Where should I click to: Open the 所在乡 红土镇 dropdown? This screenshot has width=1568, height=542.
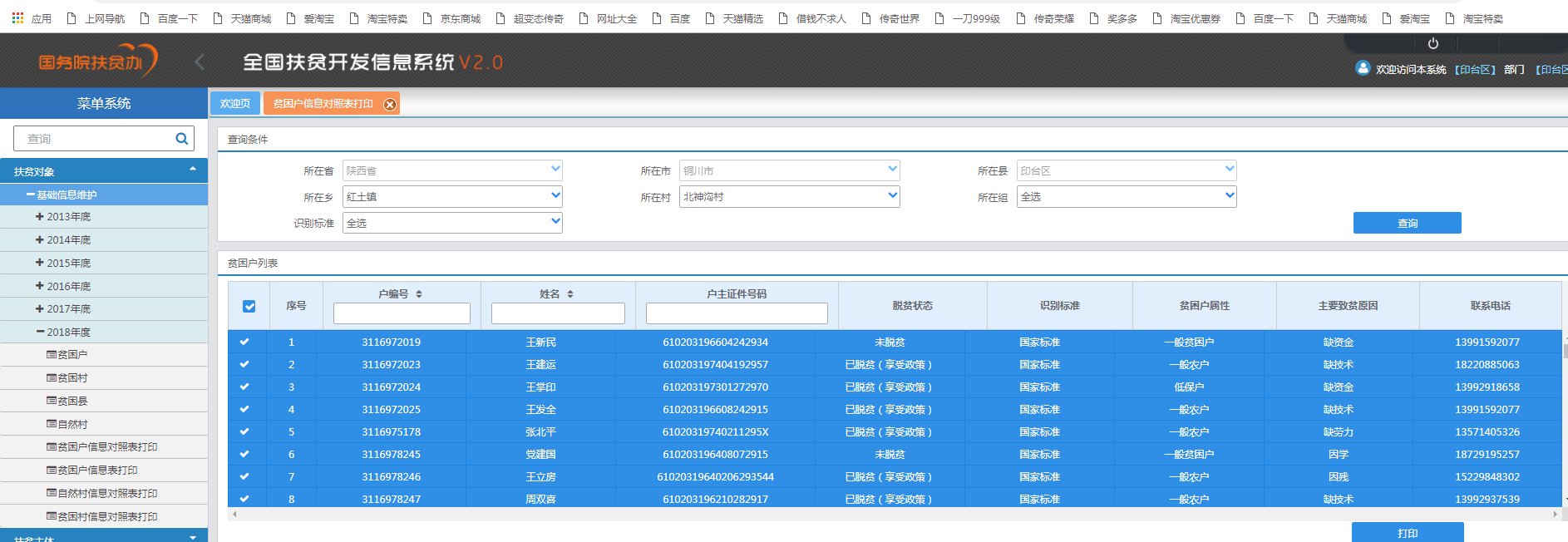(x=452, y=196)
